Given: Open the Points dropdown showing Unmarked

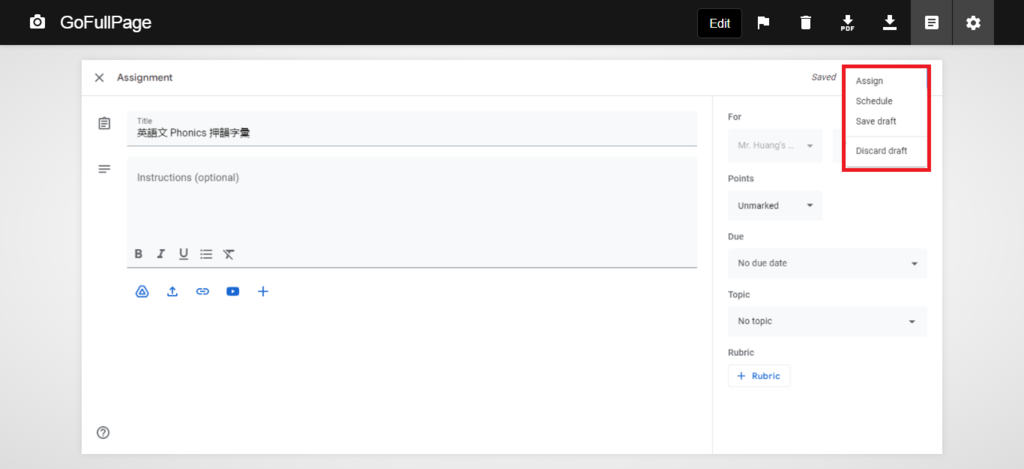Looking at the screenshot, I should 775,206.
